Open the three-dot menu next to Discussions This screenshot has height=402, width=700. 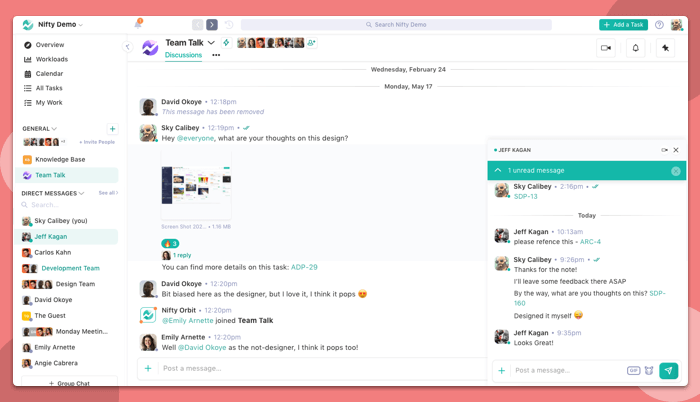click(x=216, y=55)
